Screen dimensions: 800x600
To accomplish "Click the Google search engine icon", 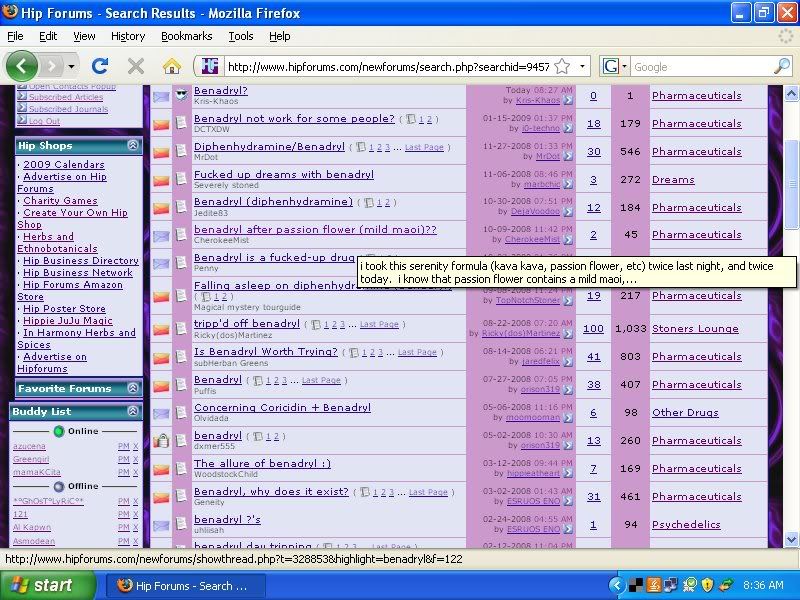I will click(x=611, y=66).
